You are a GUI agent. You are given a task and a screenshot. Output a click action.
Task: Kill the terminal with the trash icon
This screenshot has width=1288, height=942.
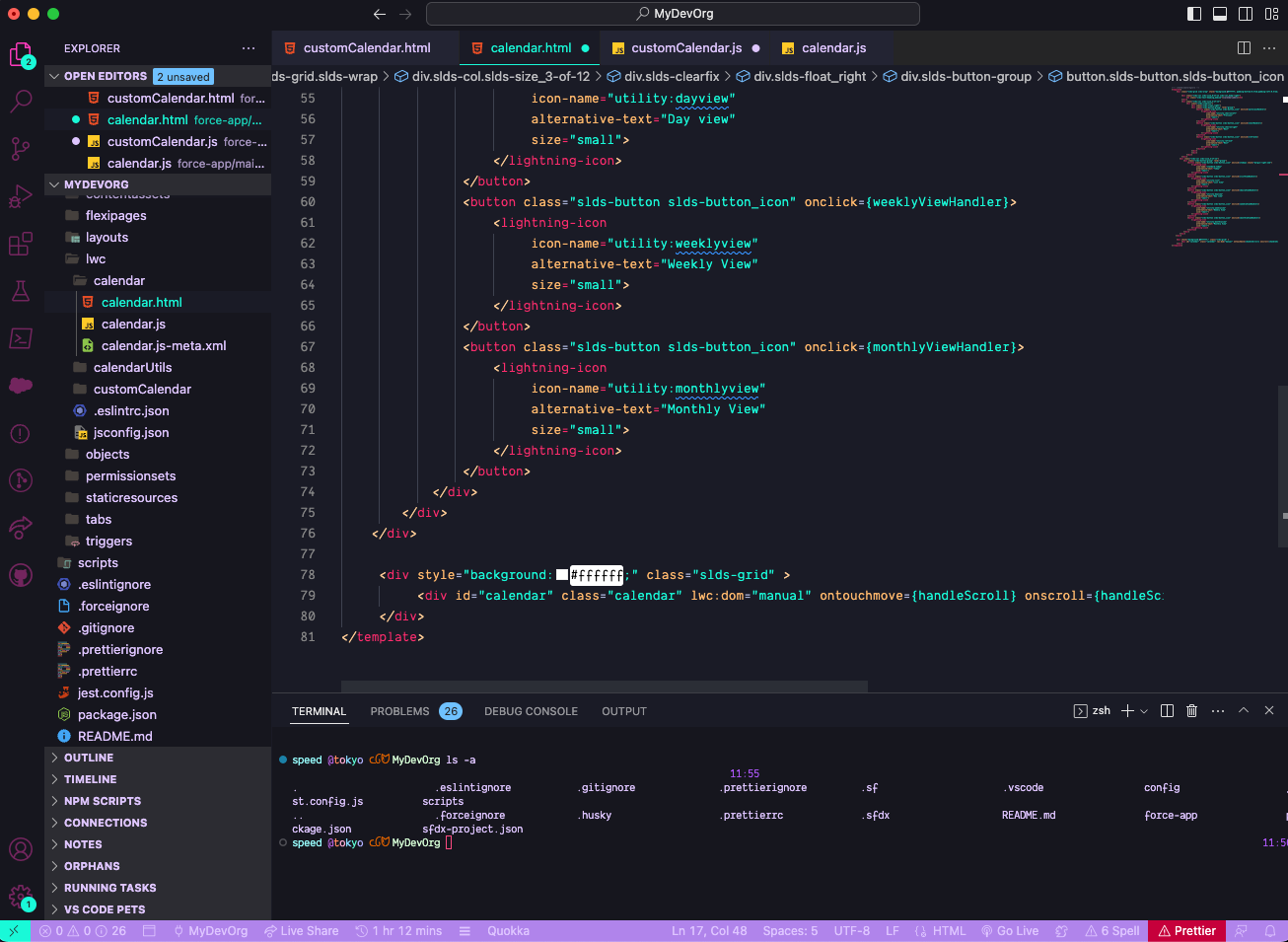pos(1193,710)
